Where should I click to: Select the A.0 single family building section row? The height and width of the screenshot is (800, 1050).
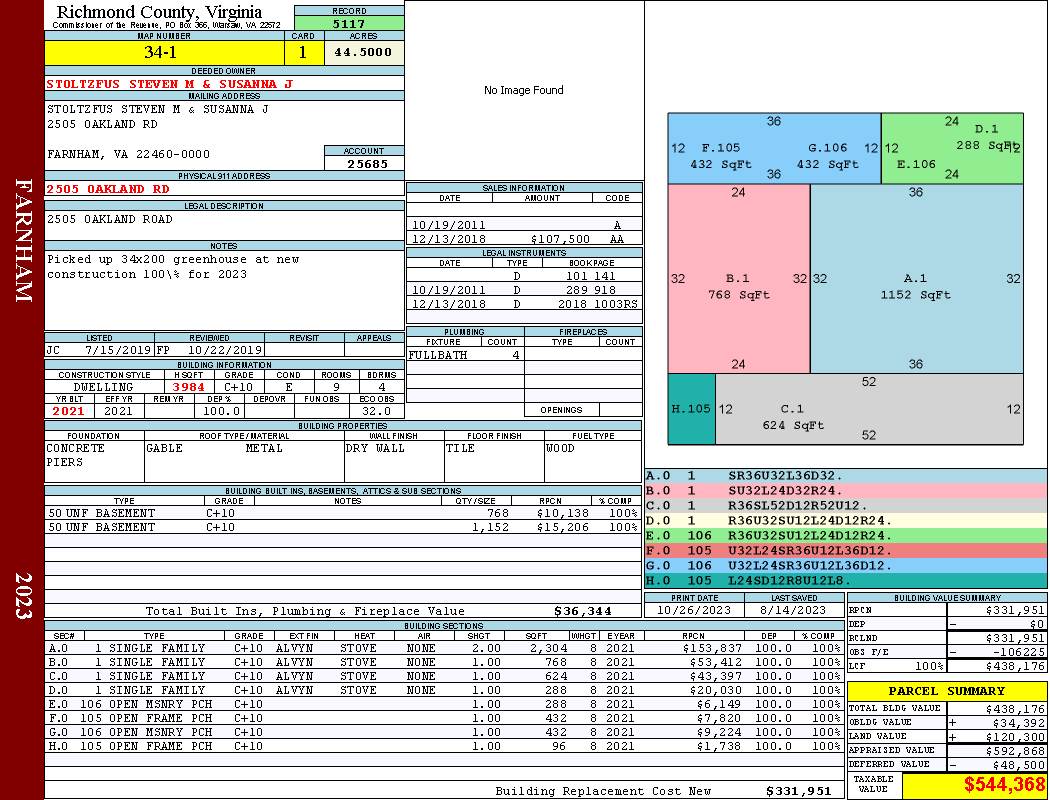(443, 648)
